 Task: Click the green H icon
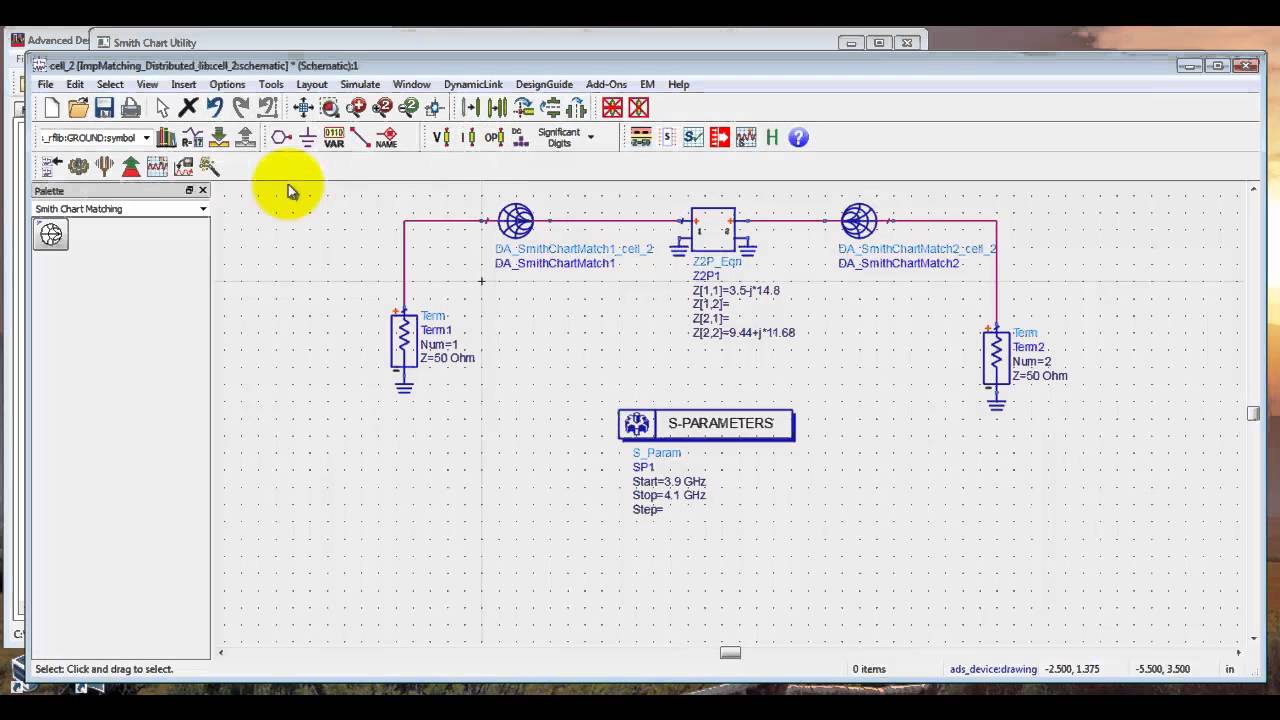click(x=772, y=138)
